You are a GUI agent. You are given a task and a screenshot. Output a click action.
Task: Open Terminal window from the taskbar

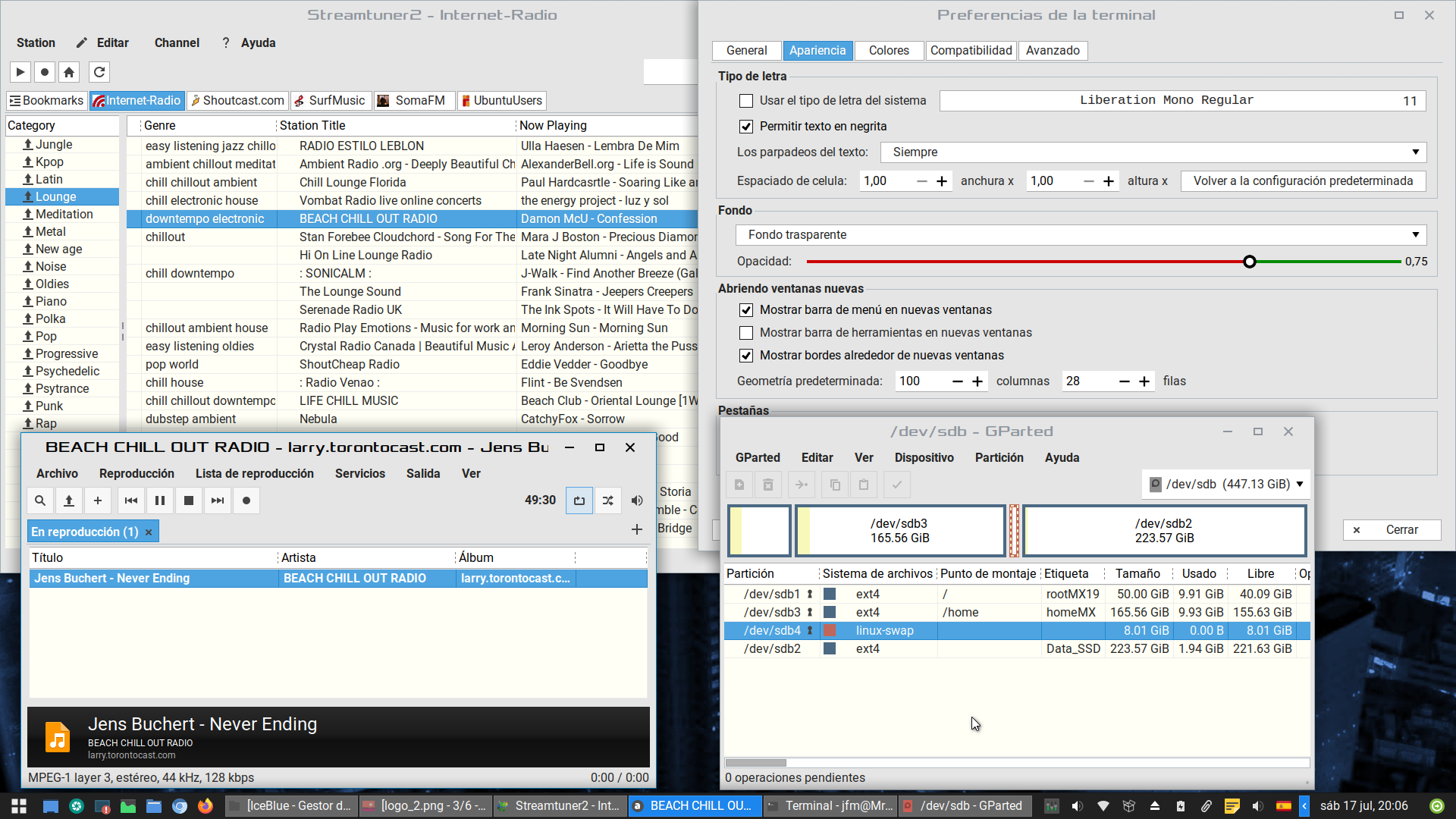click(830, 805)
